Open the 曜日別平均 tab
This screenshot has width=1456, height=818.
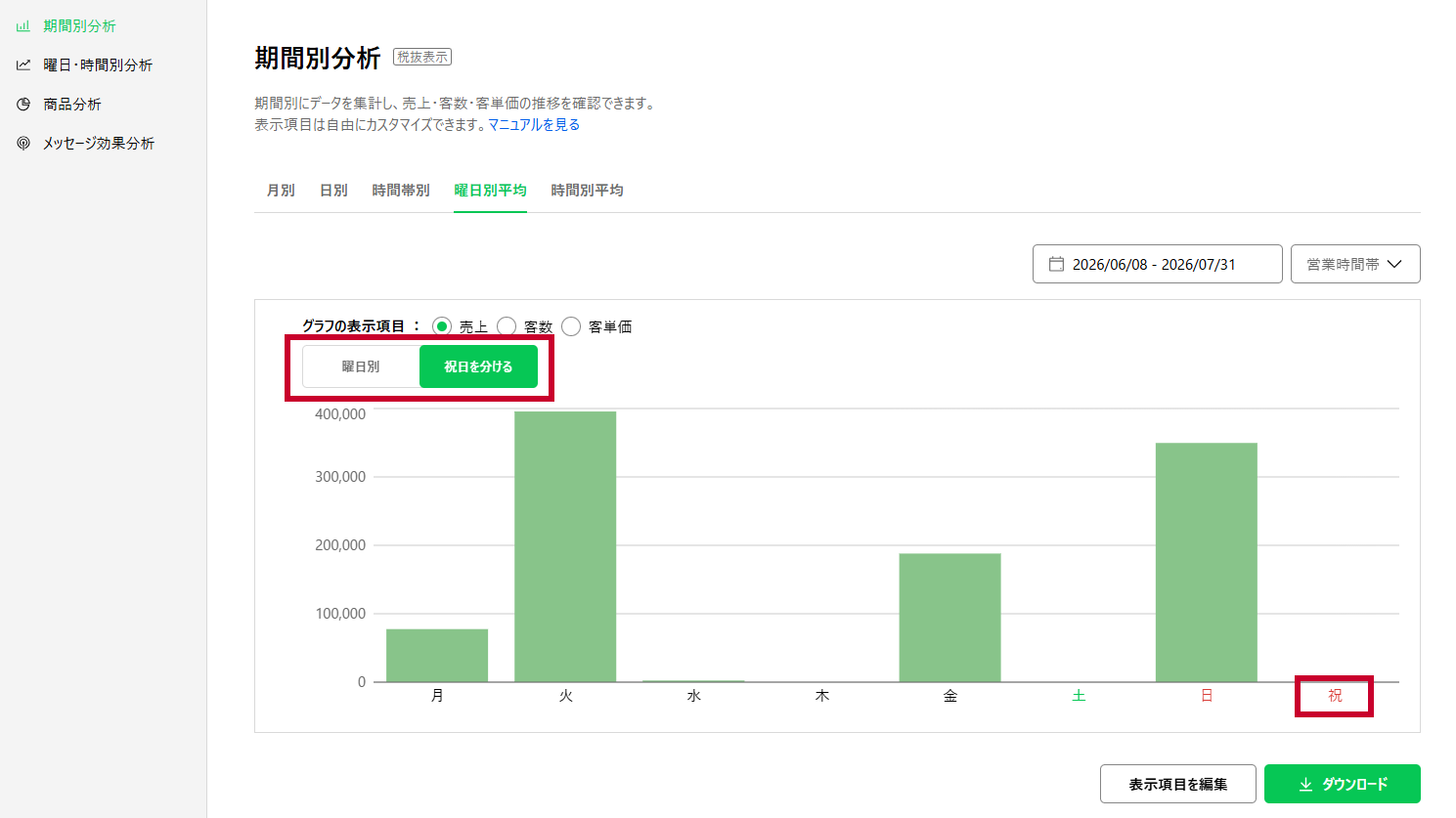point(490,191)
